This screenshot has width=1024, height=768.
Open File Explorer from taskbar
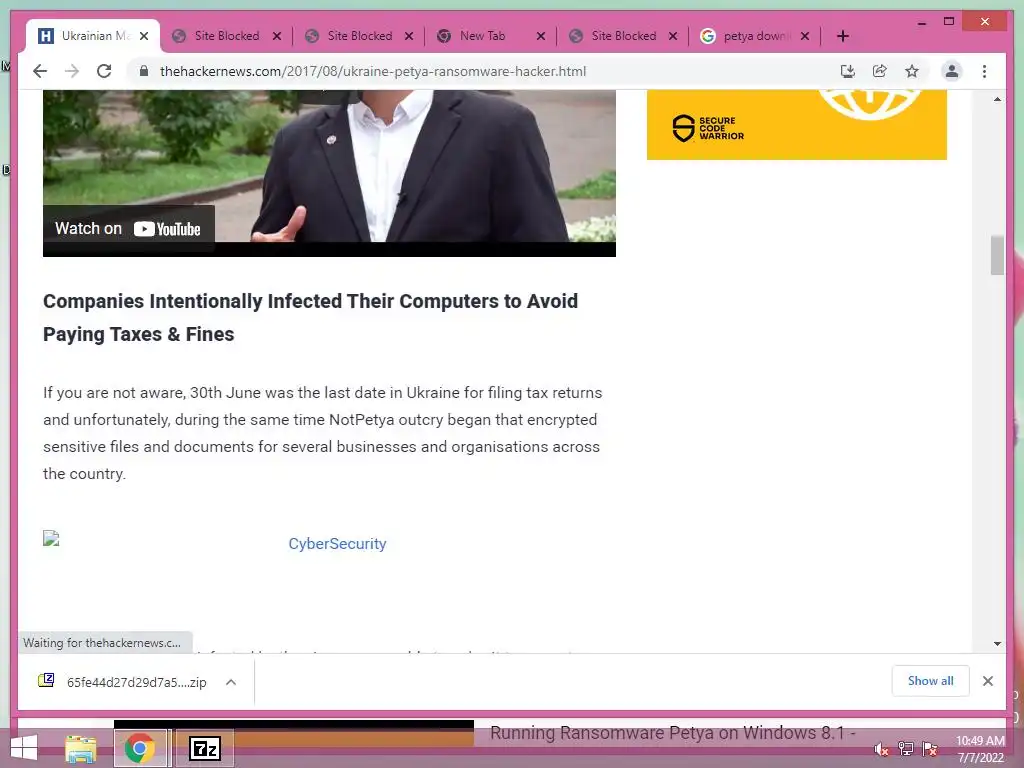coord(81,748)
